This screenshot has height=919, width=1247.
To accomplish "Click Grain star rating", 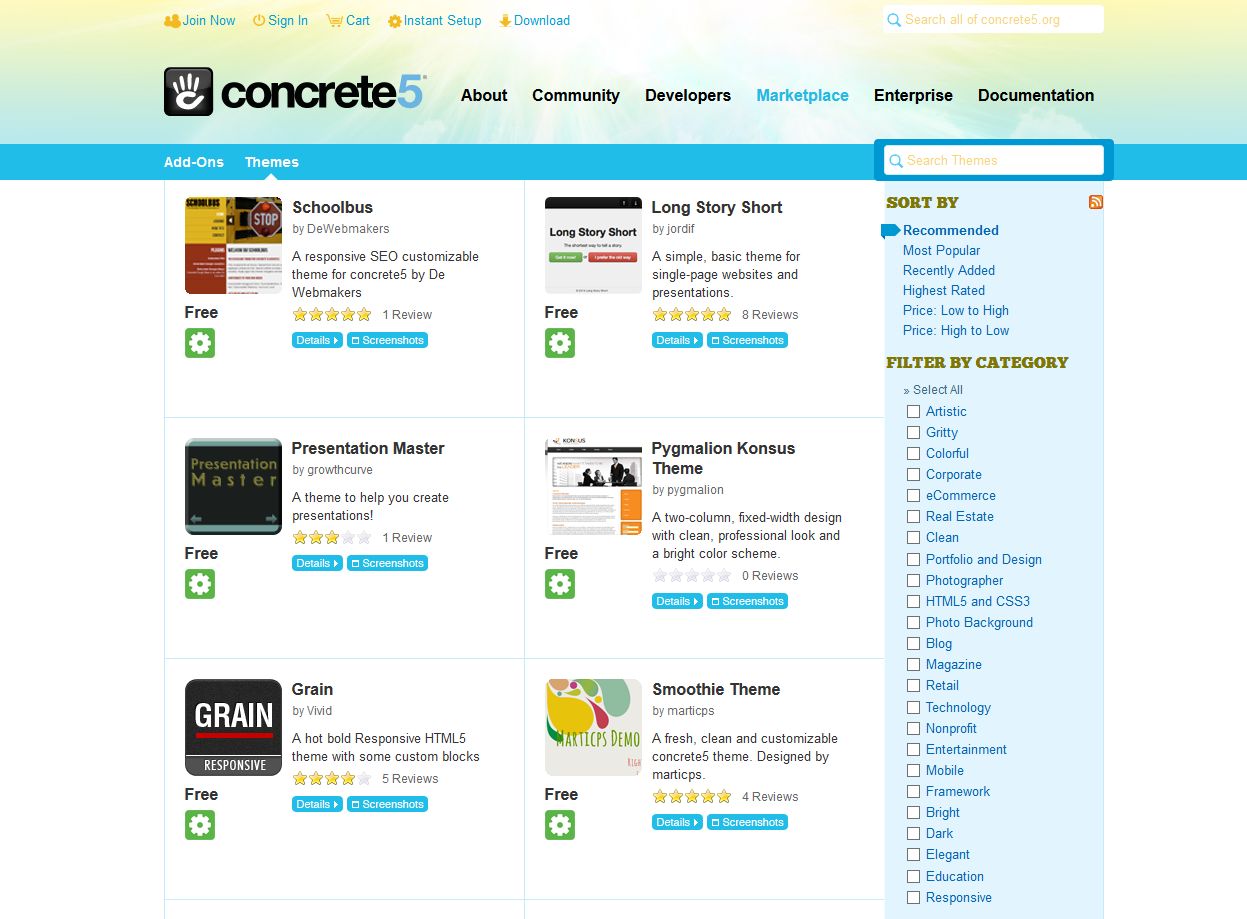I will point(332,779).
